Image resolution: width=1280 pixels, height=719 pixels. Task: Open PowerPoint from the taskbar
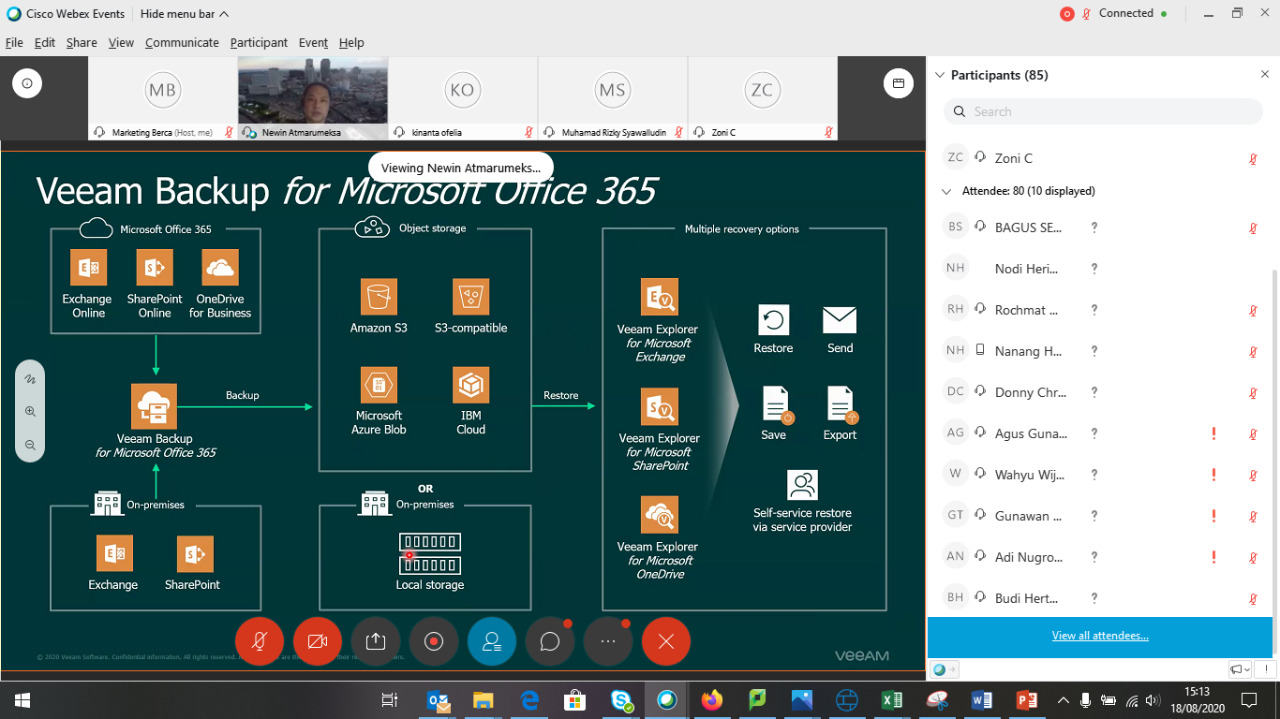point(1026,700)
